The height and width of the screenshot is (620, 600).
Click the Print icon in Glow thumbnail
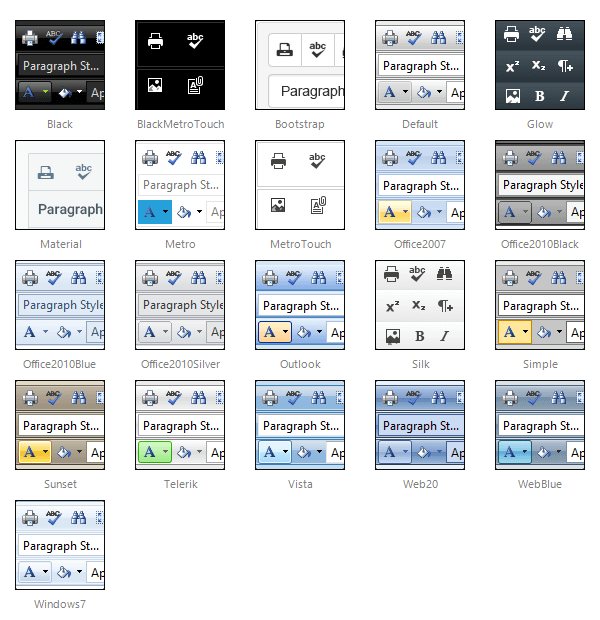pos(512,35)
